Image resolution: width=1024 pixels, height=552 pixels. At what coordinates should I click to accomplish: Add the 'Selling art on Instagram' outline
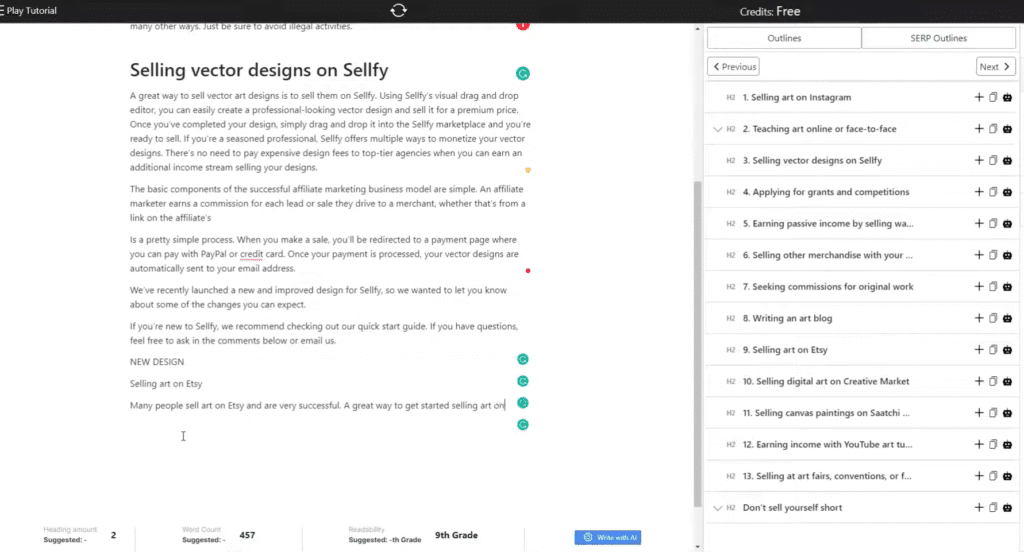pyautogui.click(x=978, y=97)
